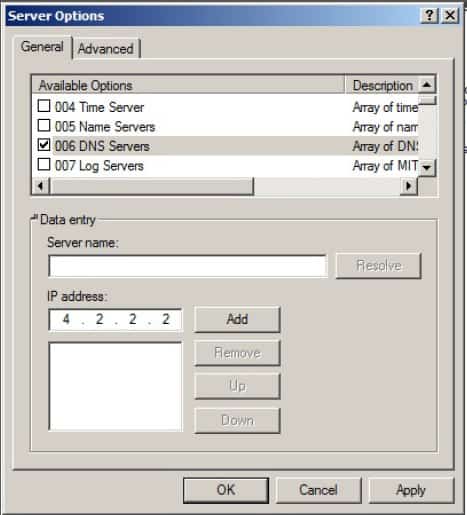The height and width of the screenshot is (515, 467).
Task: Tick the 007 Log Servers checkbox
Action: 44,164
